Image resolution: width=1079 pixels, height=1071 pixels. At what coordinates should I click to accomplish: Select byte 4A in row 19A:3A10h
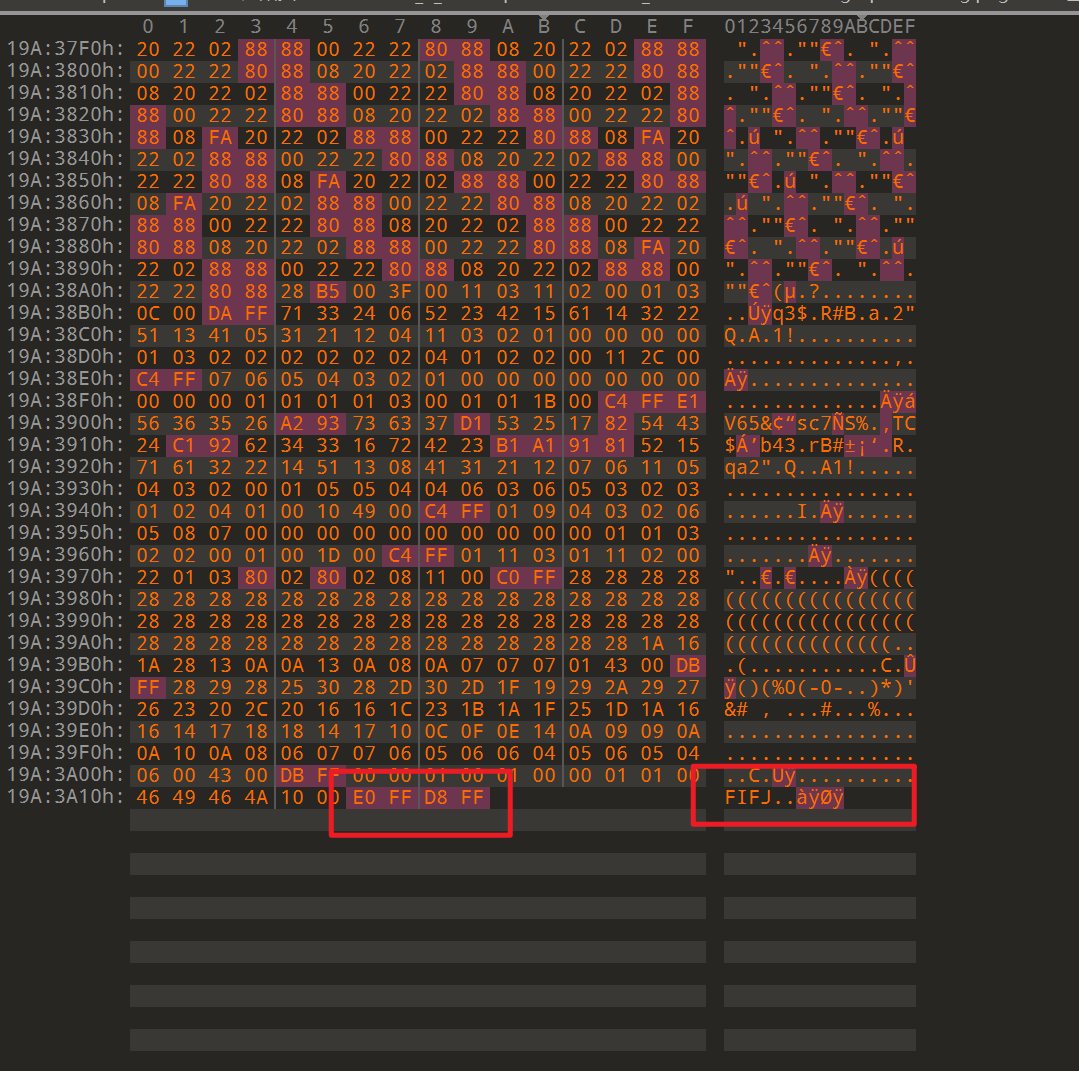click(x=256, y=797)
